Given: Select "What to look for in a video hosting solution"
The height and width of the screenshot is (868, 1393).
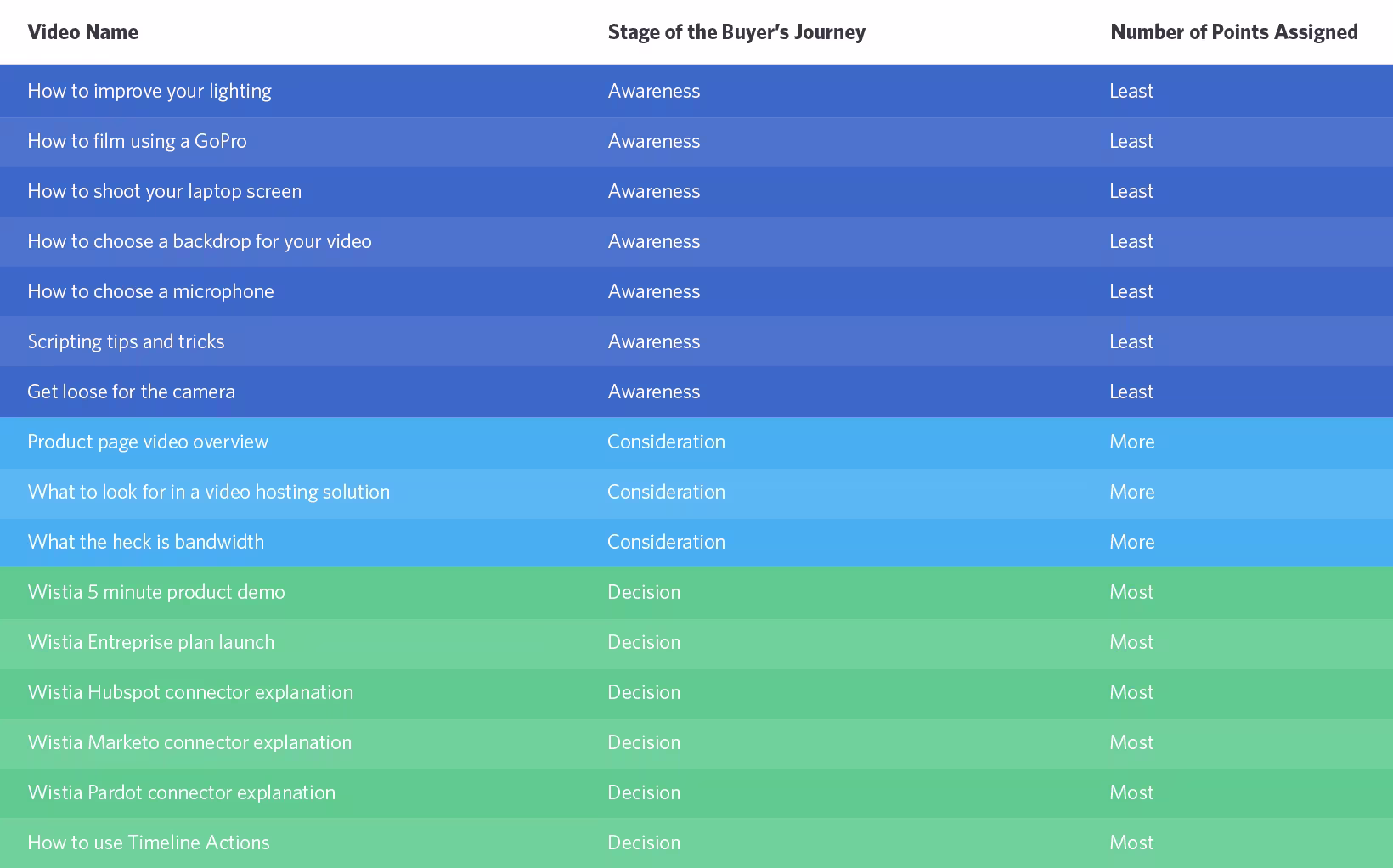Looking at the screenshot, I should pyautogui.click(x=208, y=492).
